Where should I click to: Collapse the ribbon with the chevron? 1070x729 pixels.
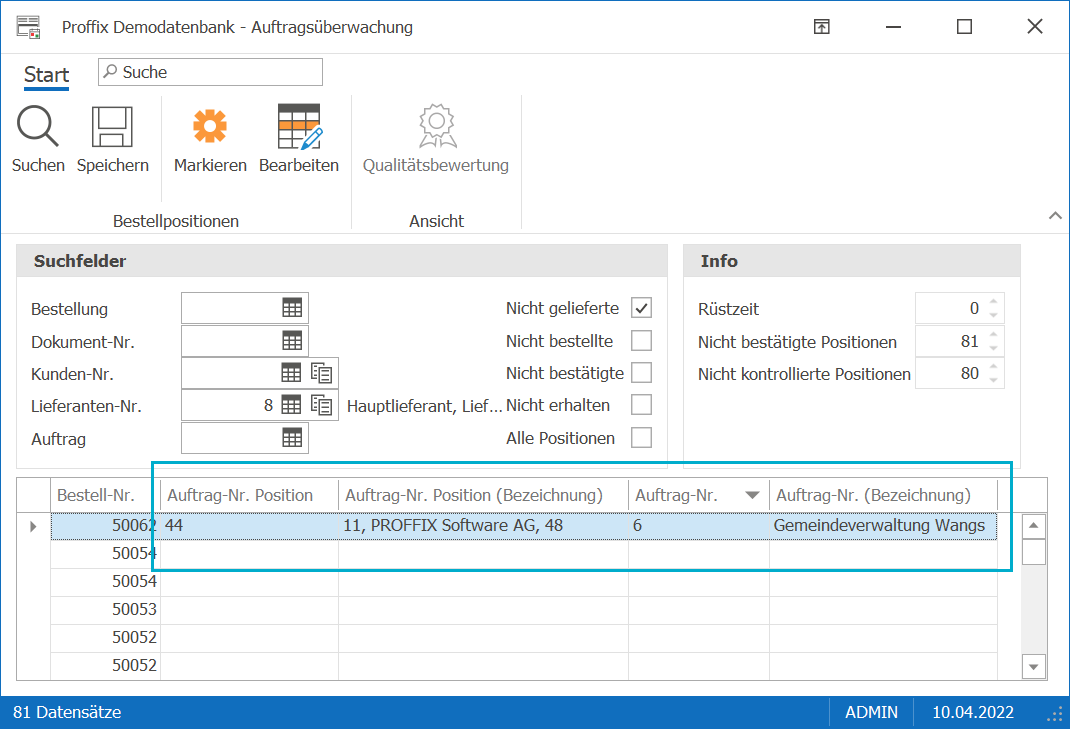(x=1055, y=216)
